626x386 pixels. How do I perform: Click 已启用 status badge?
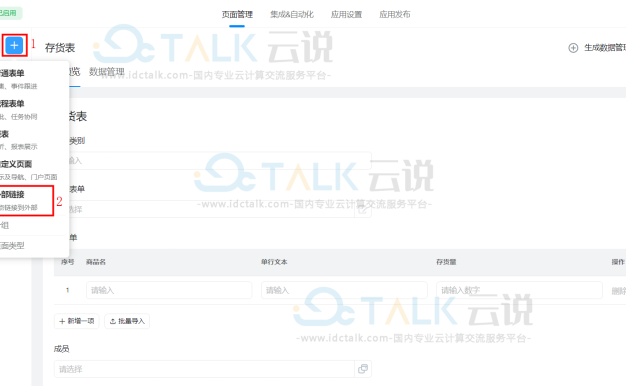(10, 13)
